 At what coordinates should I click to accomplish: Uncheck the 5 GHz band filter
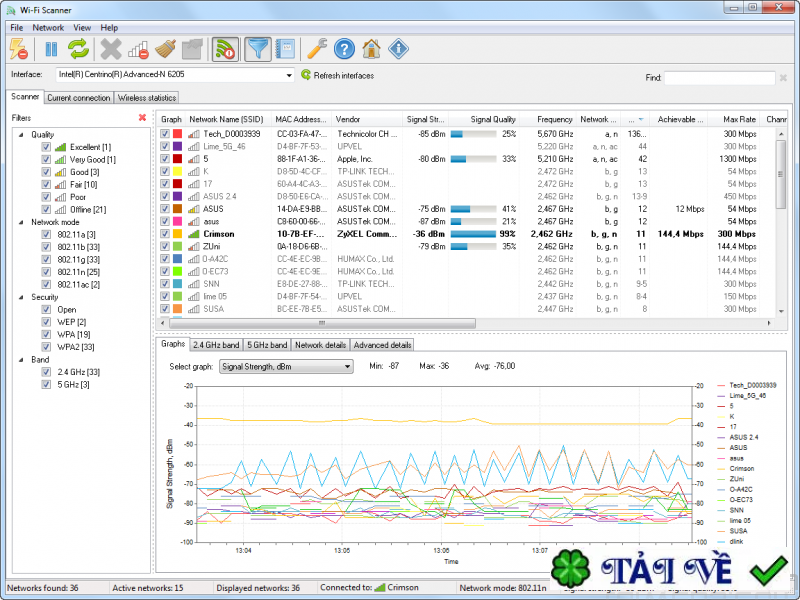pyautogui.click(x=46, y=384)
